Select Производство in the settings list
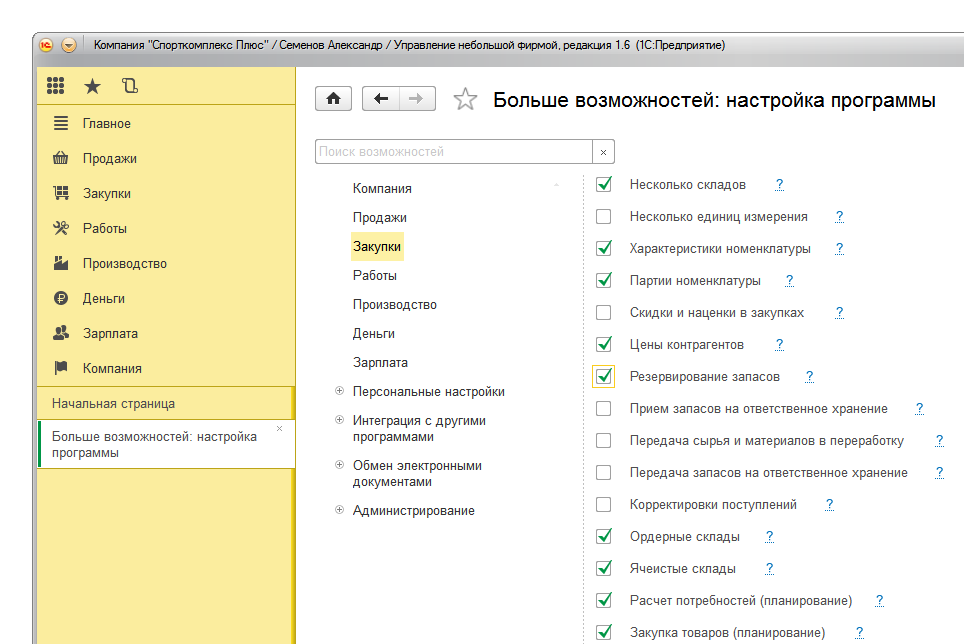This screenshot has height=644, width=964. point(394,304)
